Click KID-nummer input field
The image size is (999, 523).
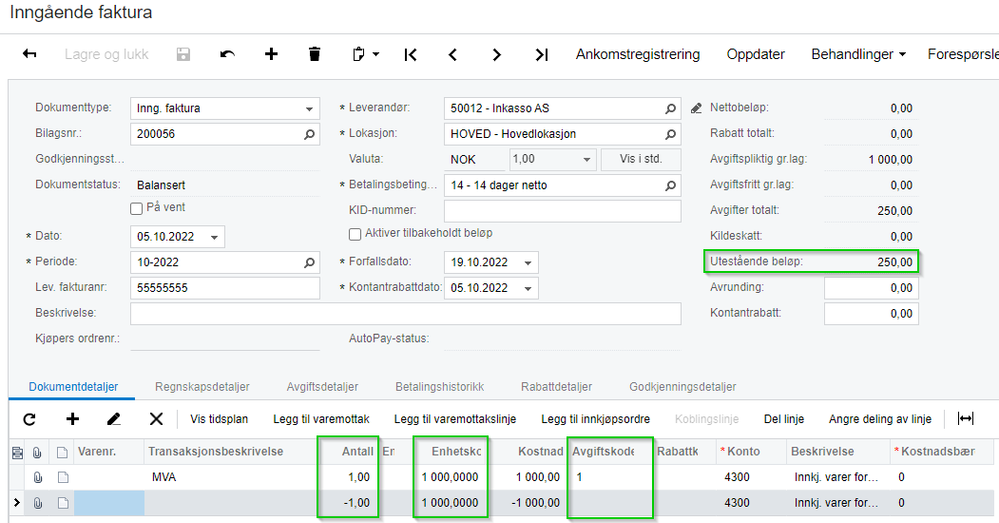563,211
